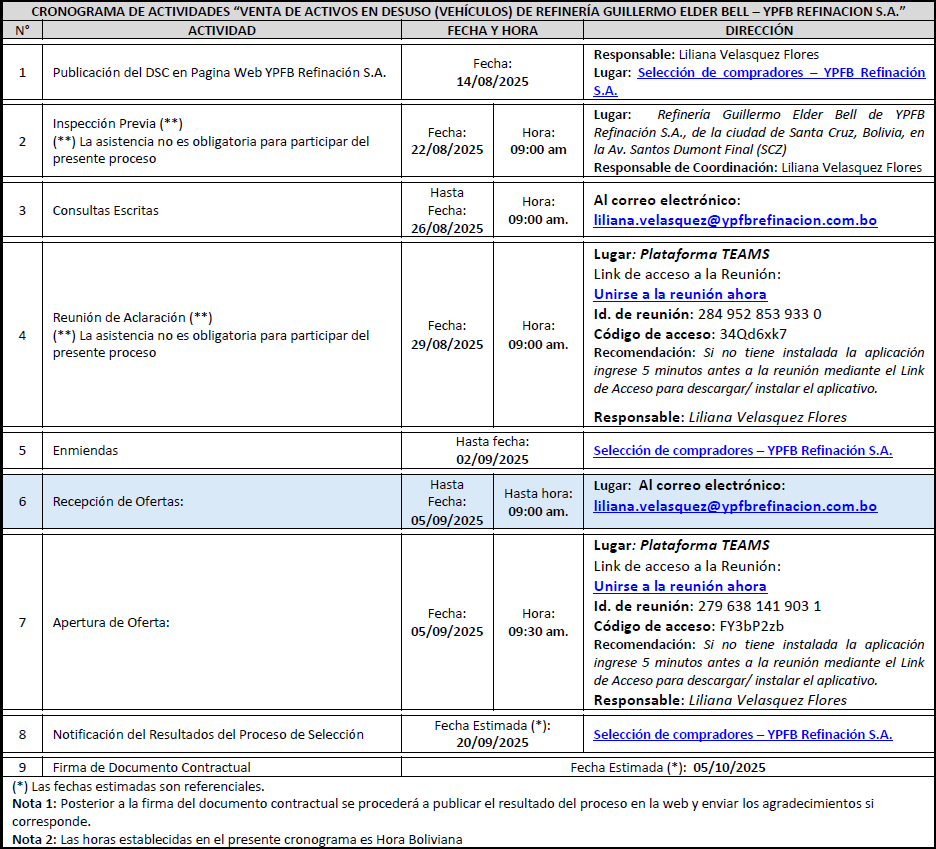
Task: Click the date '26/08/2025'
Action: pos(447,229)
